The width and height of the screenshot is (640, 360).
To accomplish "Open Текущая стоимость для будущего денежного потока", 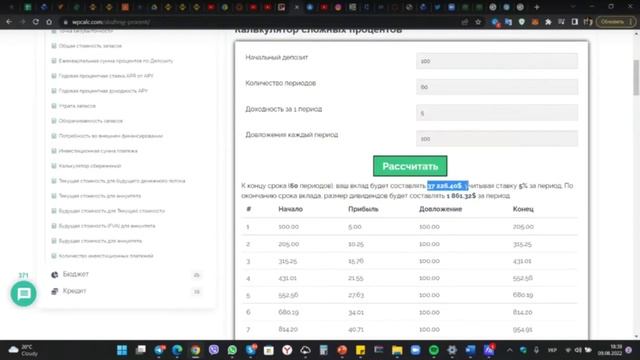I will tap(122, 181).
